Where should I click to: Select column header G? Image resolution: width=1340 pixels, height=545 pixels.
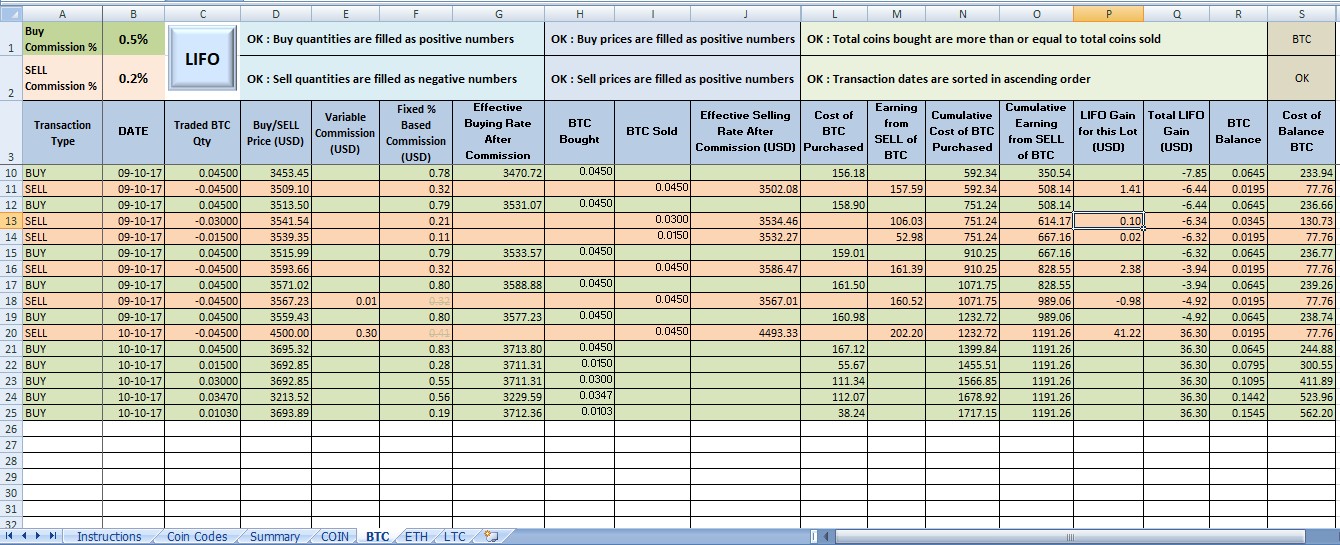pyautogui.click(x=498, y=14)
